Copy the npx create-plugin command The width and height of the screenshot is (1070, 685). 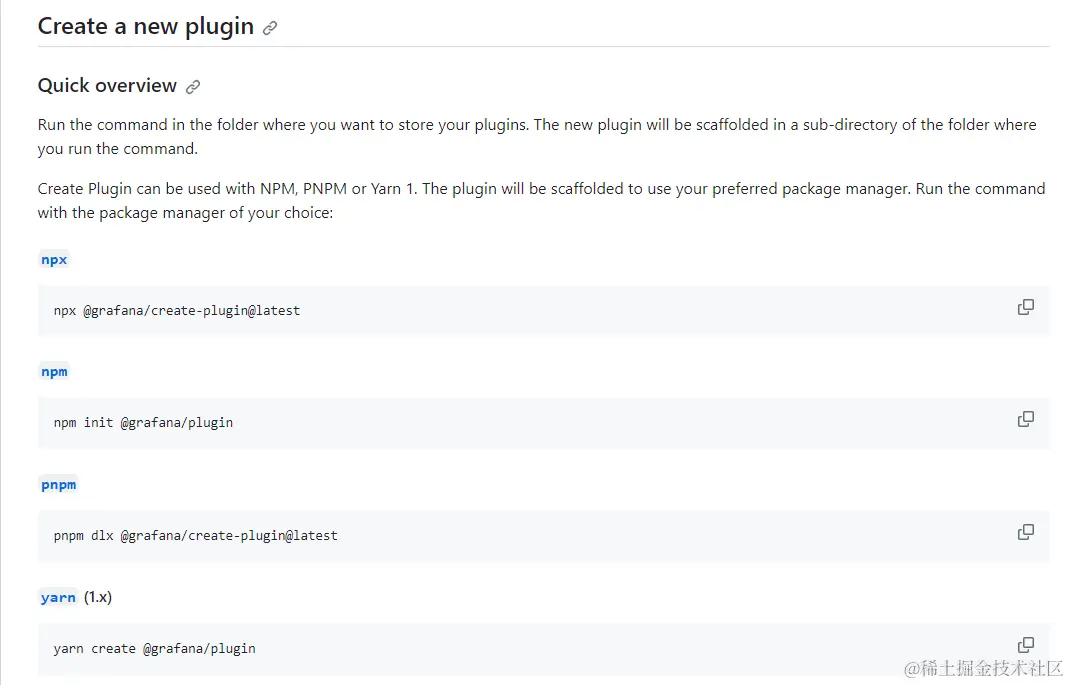tap(1025, 307)
